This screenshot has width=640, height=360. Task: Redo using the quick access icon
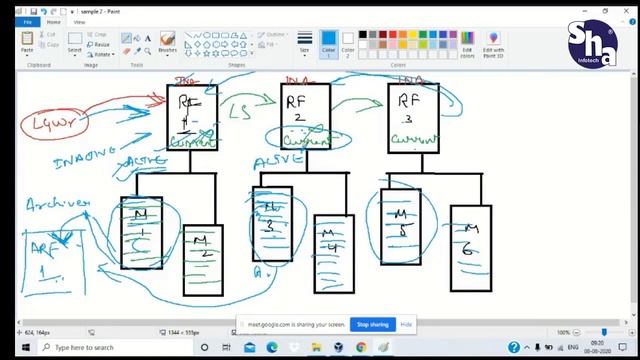click(x=53, y=11)
